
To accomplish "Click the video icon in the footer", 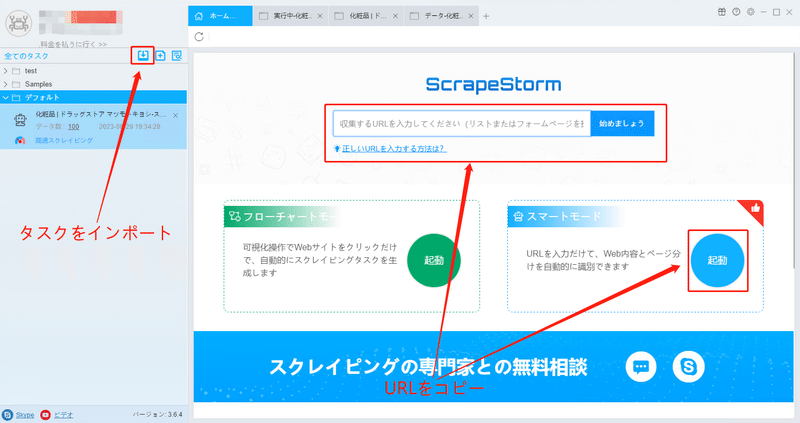I will [x=45, y=415].
